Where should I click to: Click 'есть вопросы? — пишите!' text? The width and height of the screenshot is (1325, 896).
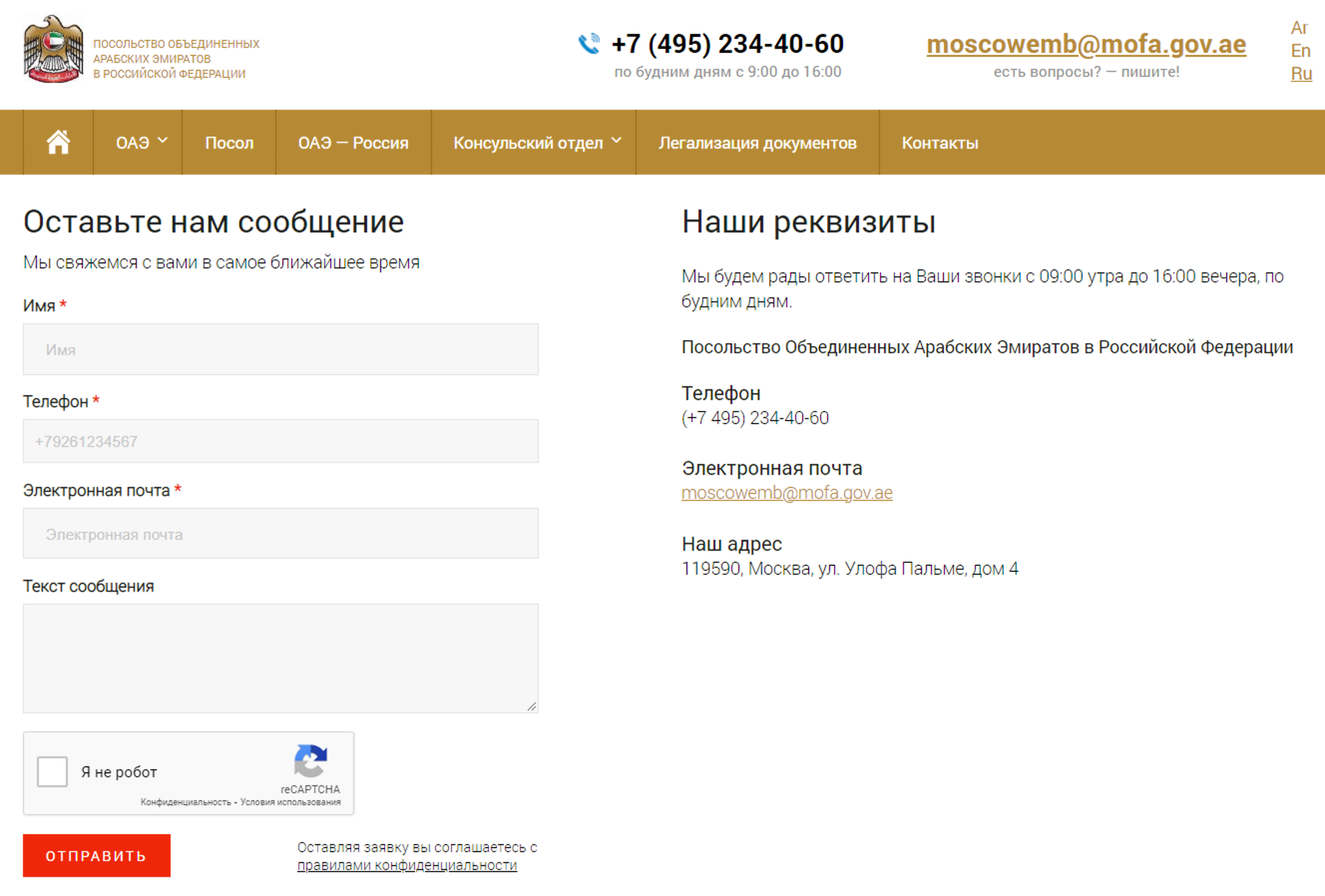point(1086,72)
